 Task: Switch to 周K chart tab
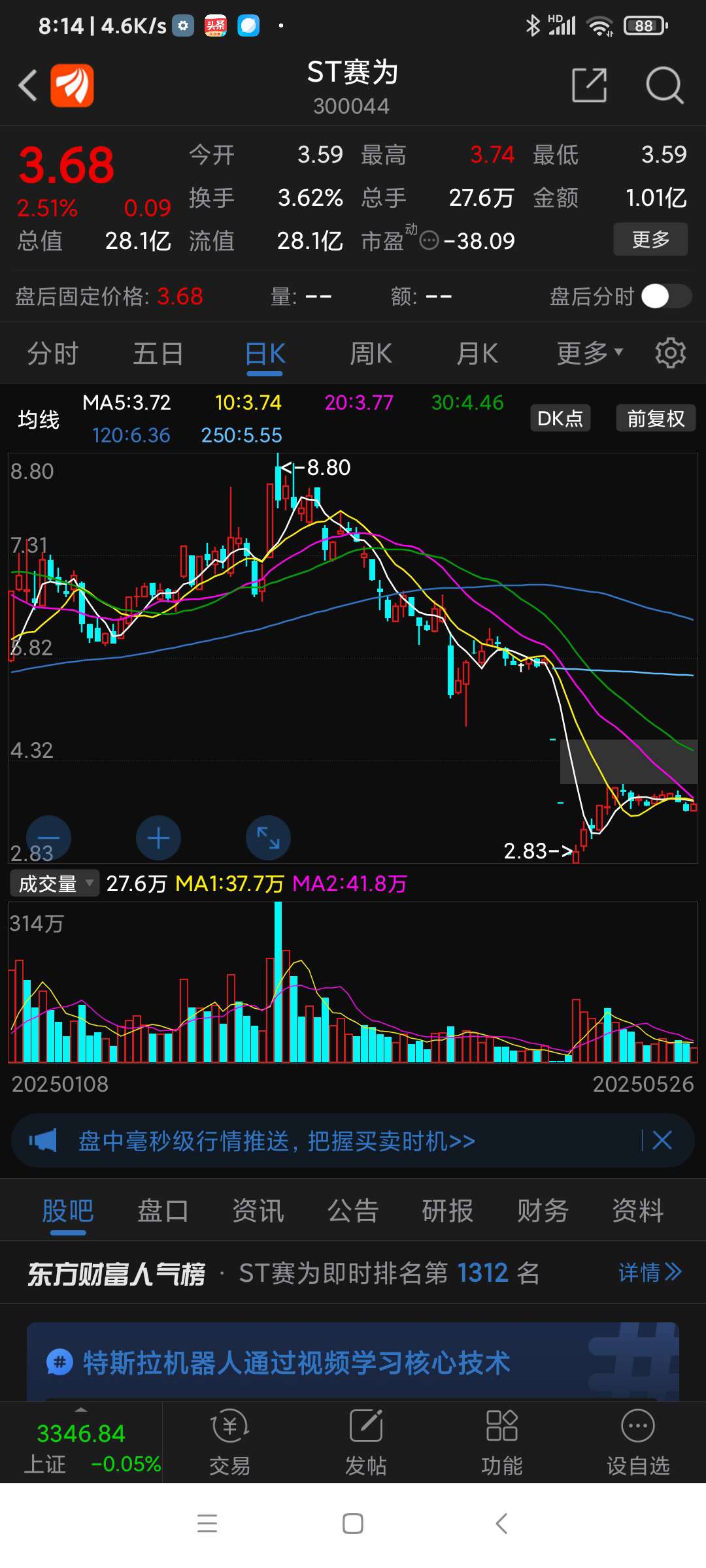tap(371, 353)
